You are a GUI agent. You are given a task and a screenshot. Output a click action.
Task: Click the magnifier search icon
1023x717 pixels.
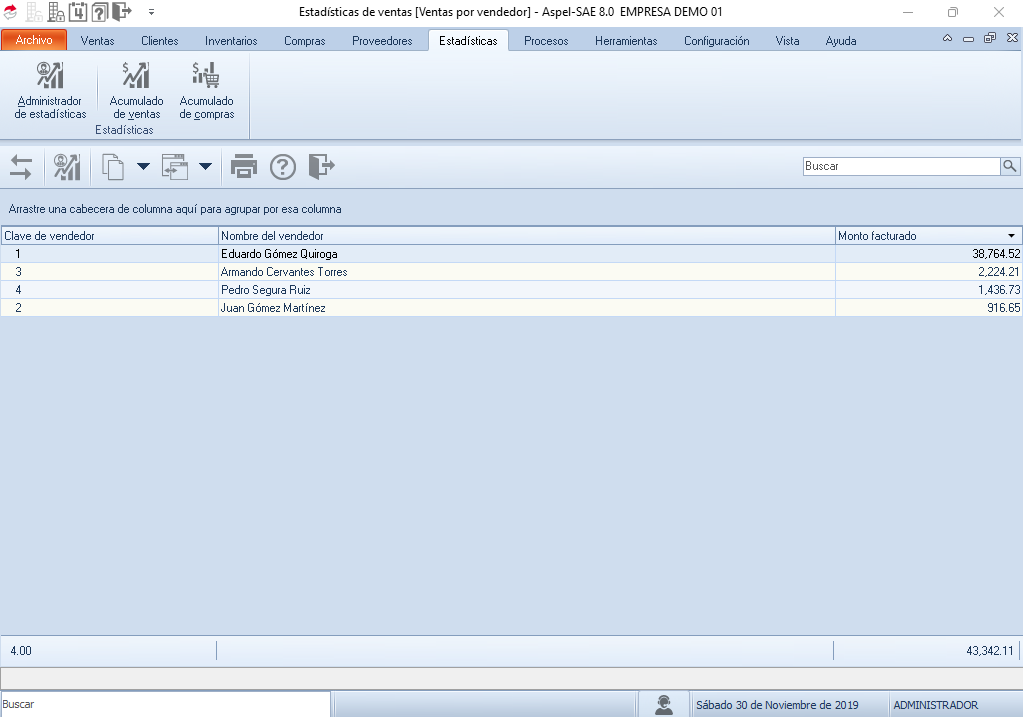coord(1010,167)
